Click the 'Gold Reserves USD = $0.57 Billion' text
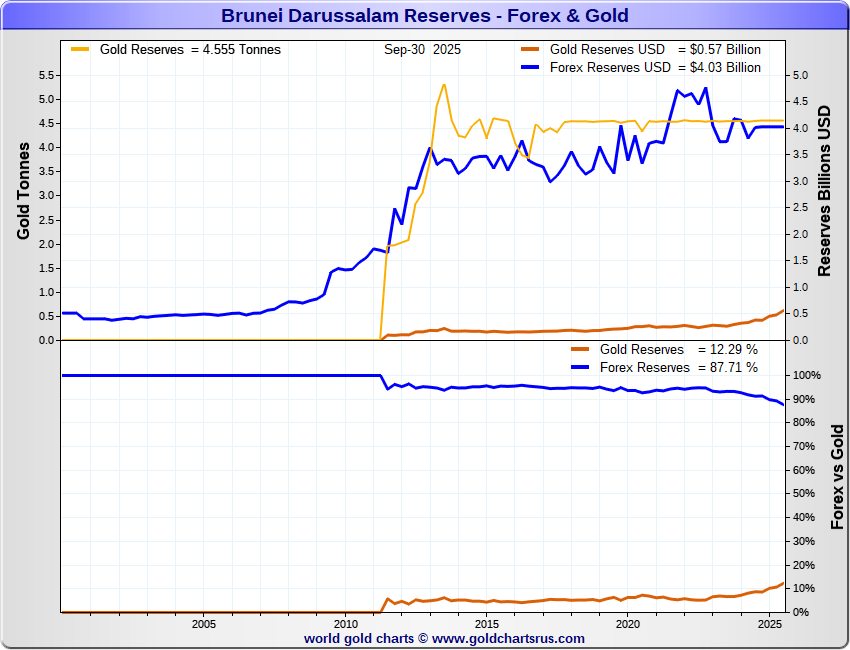This screenshot has height=650, width=850. (655, 49)
